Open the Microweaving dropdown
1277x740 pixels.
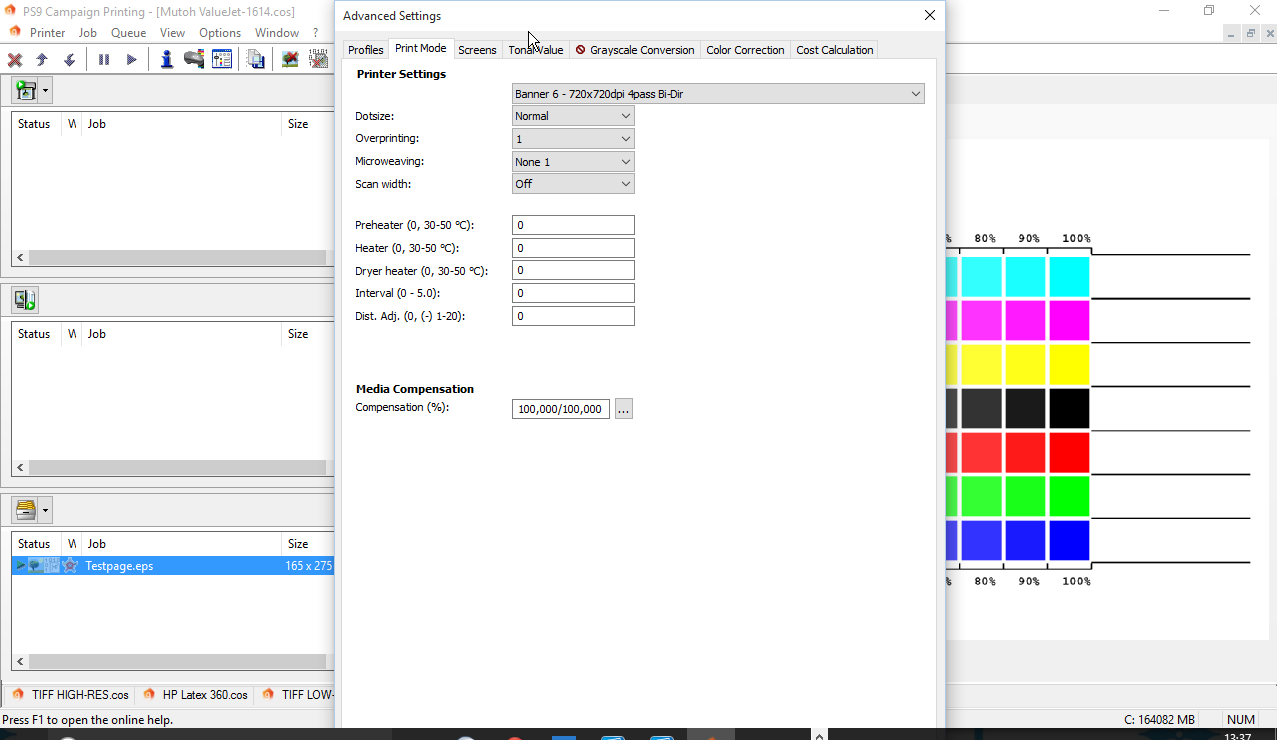coord(573,162)
